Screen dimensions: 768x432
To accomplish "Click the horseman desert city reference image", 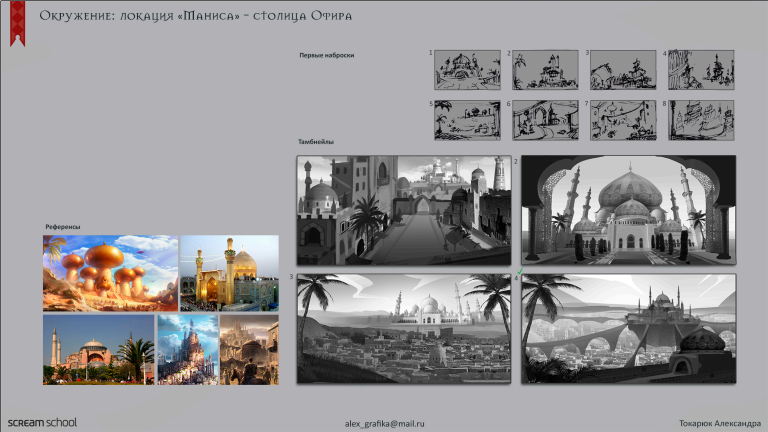I will click(x=249, y=350).
